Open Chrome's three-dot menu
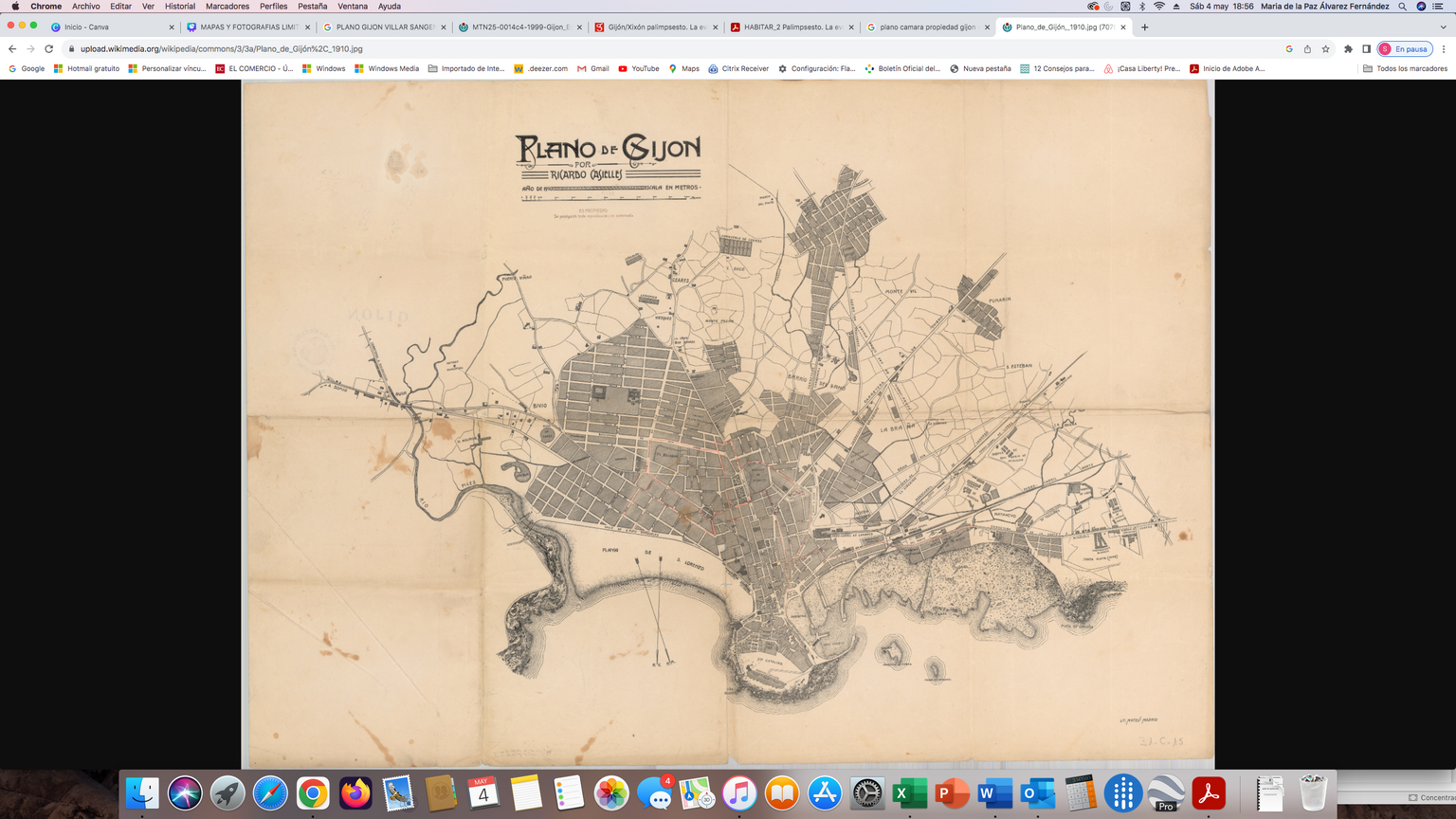The width and height of the screenshot is (1456, 819). point(1444,49)
